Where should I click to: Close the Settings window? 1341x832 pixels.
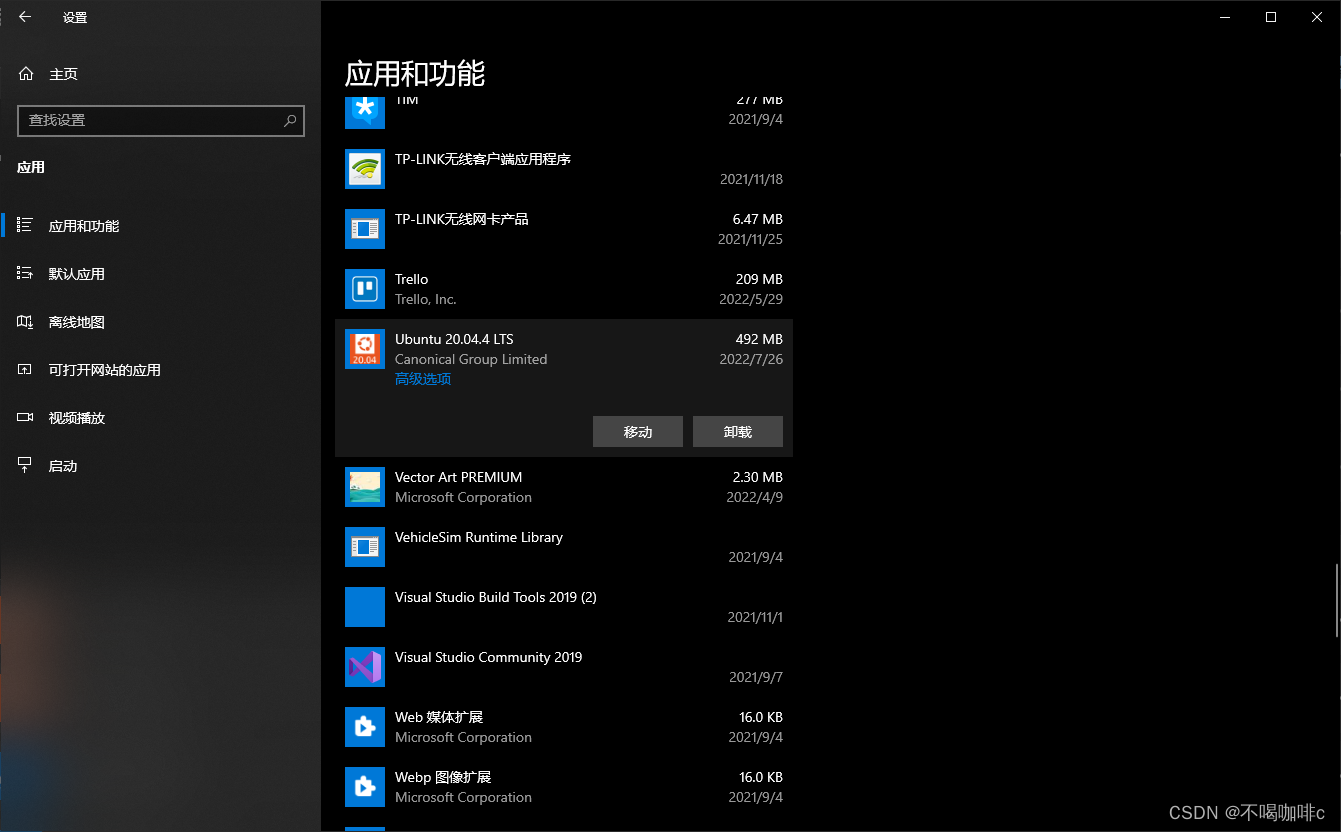click(x=1317, y=17)
